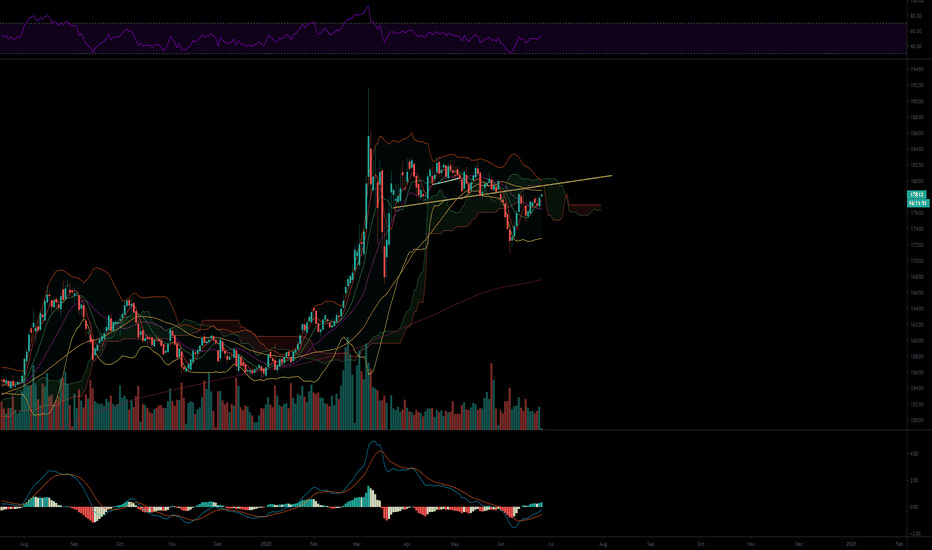The width and height of the screenshot is (932, 550).
Task: Click the "2021" label on time axis
Action: tap(852, 544)
